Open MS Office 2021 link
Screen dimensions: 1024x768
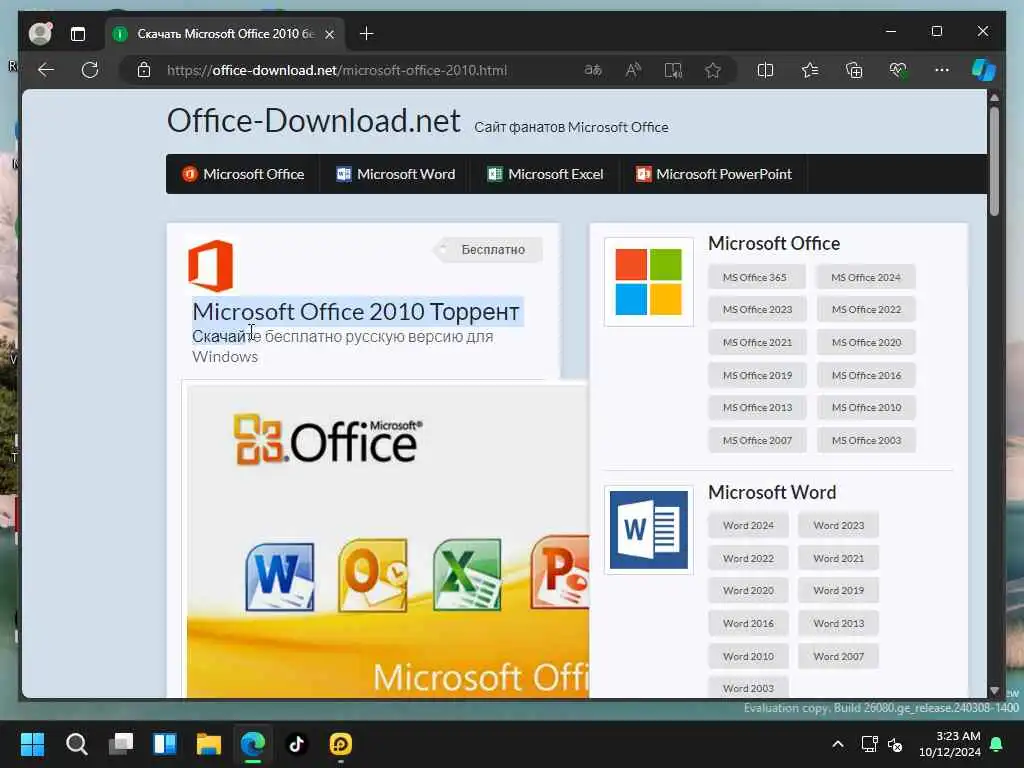[x=758, y=342]
